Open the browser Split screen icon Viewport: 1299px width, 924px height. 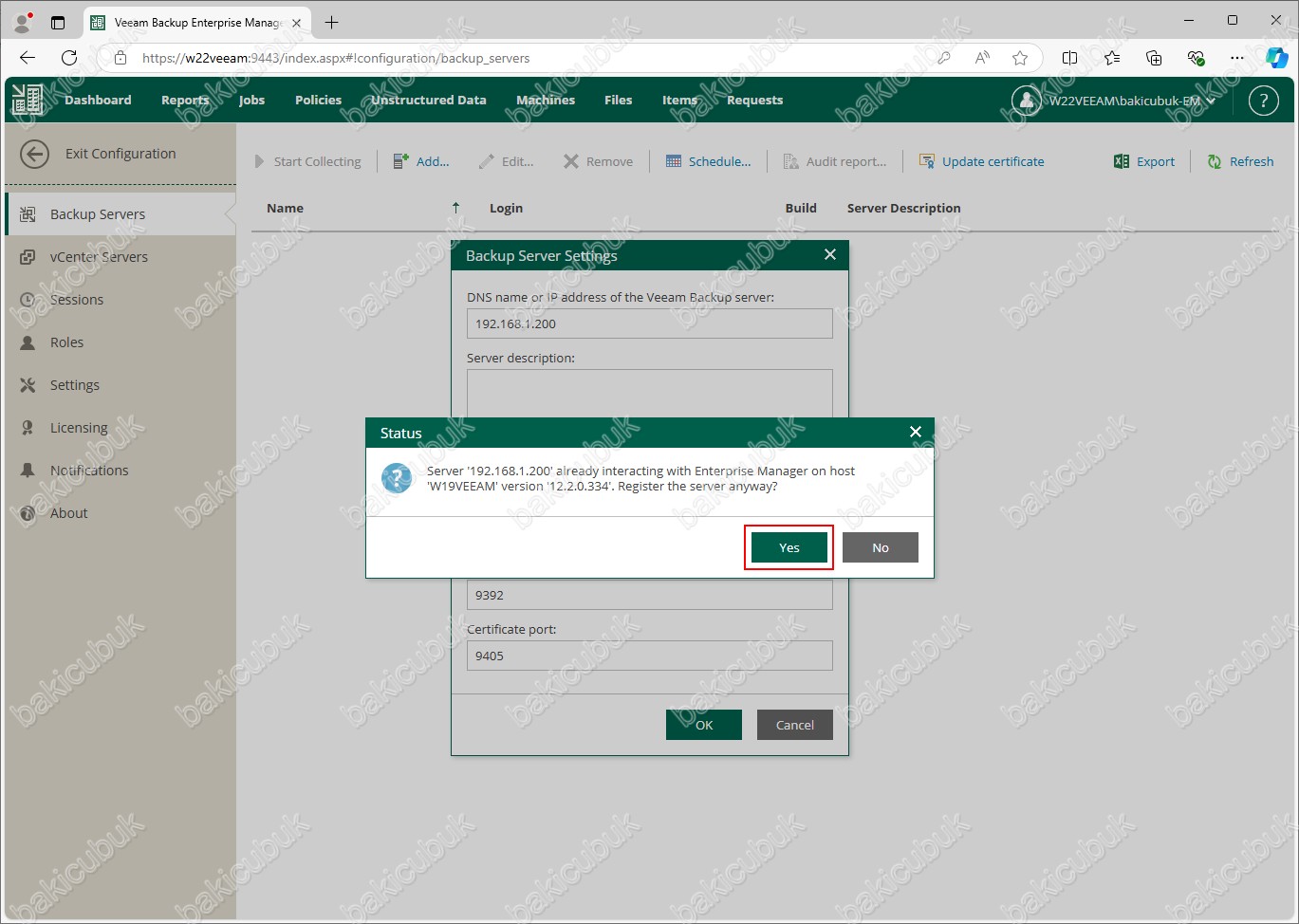point(1070,58)
